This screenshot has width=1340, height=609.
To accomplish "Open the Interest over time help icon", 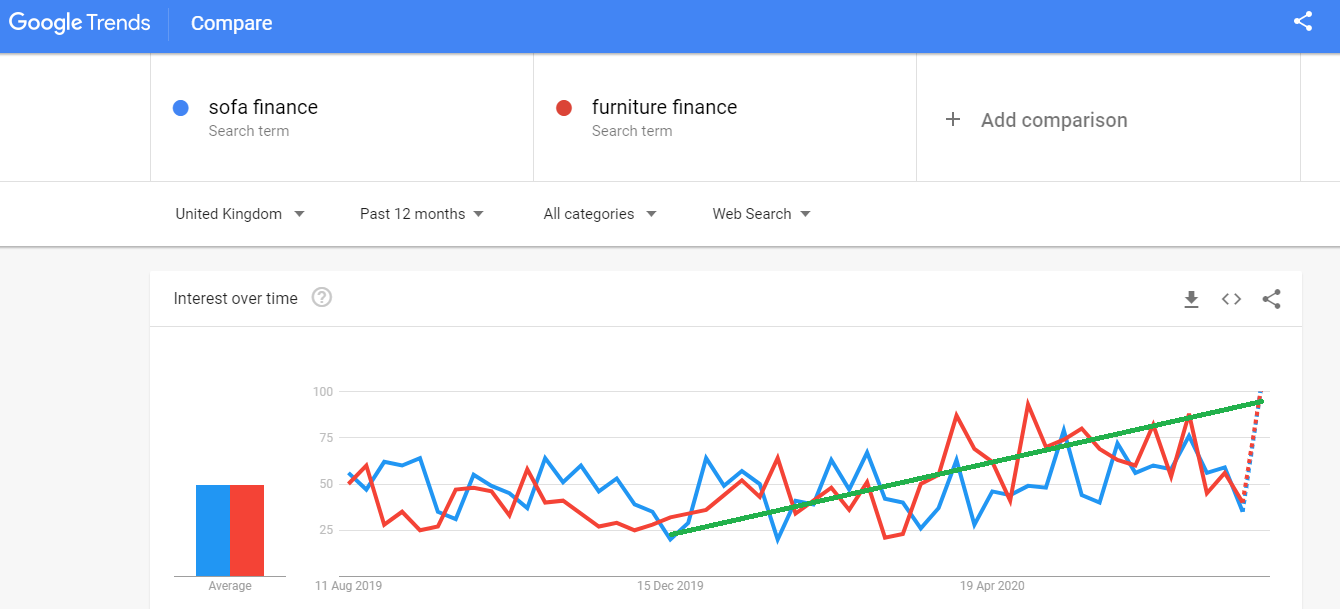I will pyautogui.click(x=321, y=298).
